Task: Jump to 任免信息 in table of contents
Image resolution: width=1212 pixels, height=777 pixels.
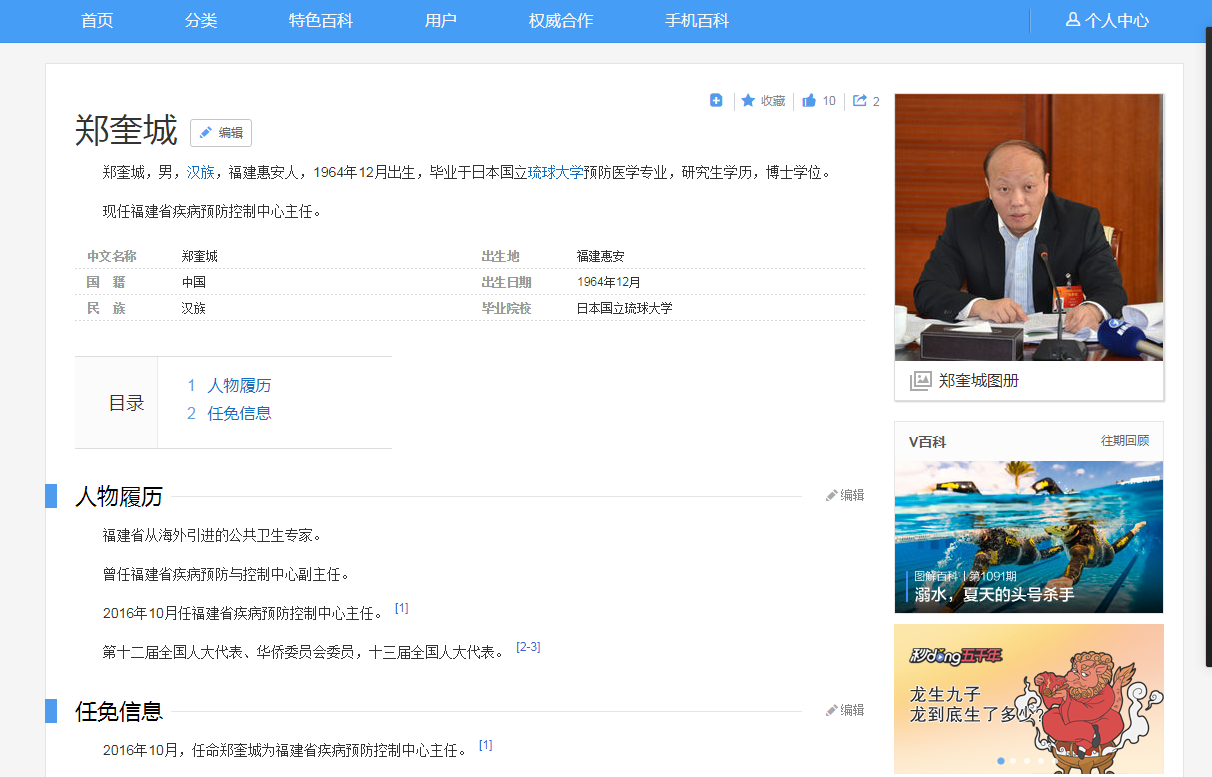Action: [x=239, y=413]
